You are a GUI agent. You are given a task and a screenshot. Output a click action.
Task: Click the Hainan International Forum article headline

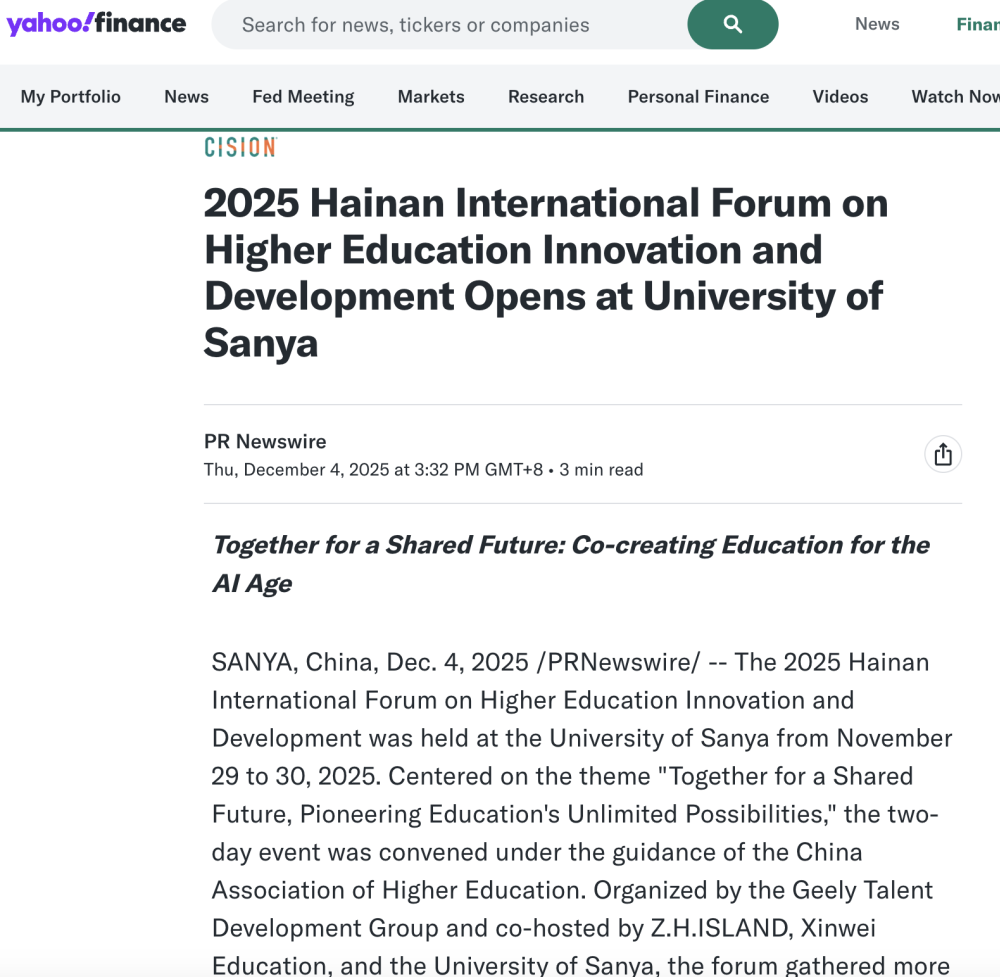tap(545, 273)
